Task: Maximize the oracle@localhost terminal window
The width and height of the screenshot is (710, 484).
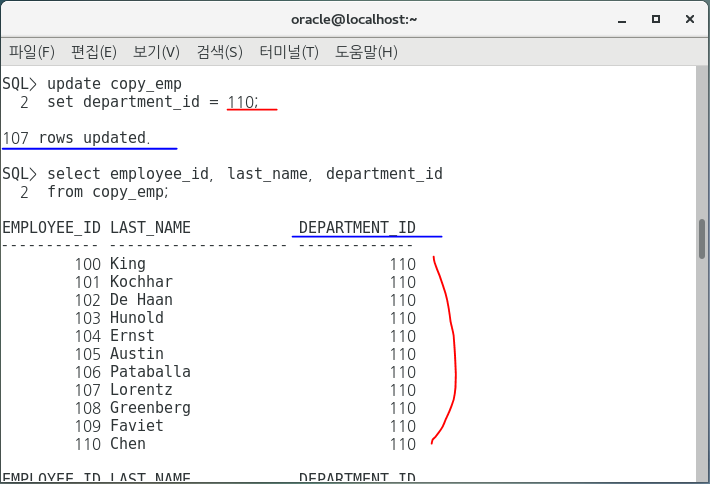Action: (656, 19)
